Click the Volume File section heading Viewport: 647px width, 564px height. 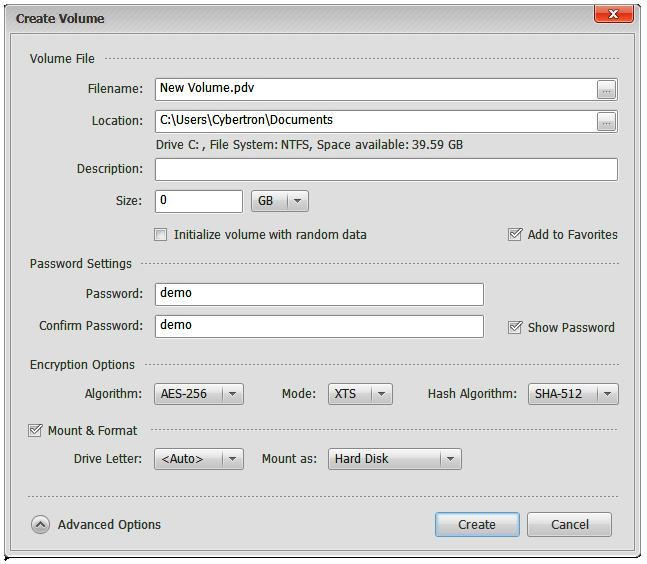coord(62,59)
